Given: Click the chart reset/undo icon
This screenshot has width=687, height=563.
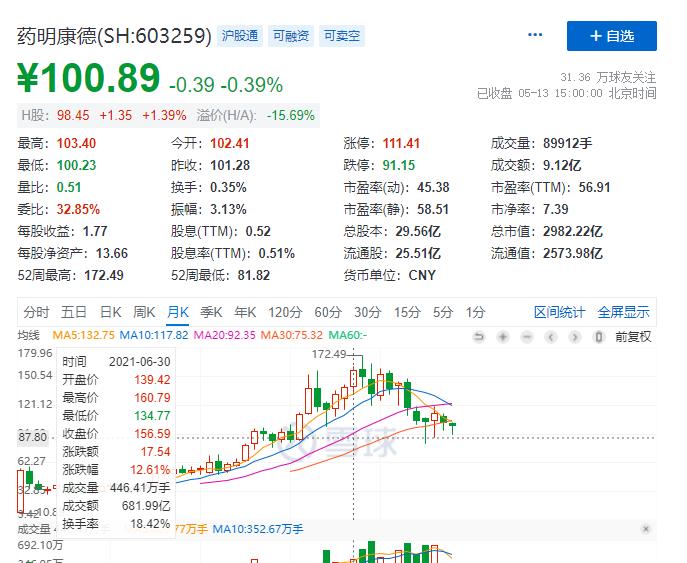Looking at the screenshot, I should (x=479, y=336).
